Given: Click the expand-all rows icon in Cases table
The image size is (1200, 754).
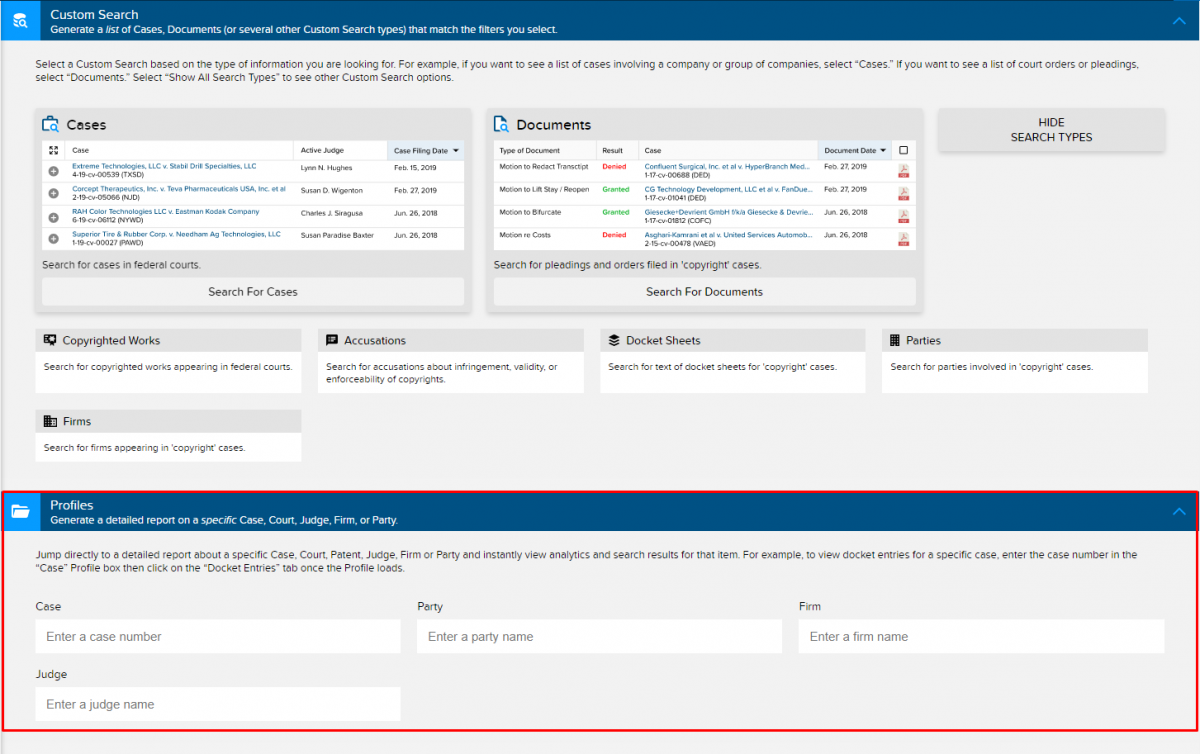Looking at the screenshot, I should (x=53, y=150).
